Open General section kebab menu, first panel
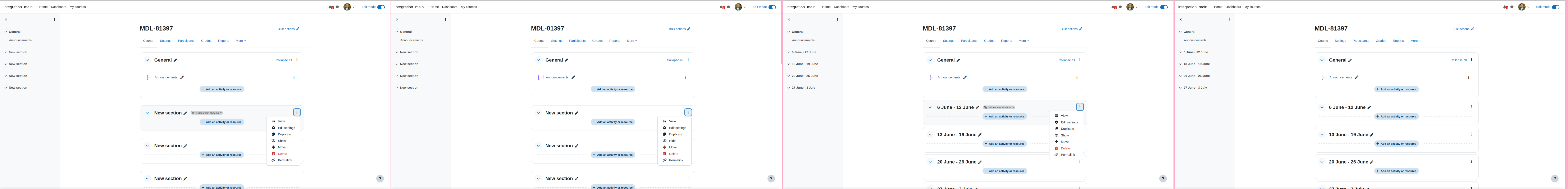Viewport: 1568px width, 189px height. [x=297, y=60]
